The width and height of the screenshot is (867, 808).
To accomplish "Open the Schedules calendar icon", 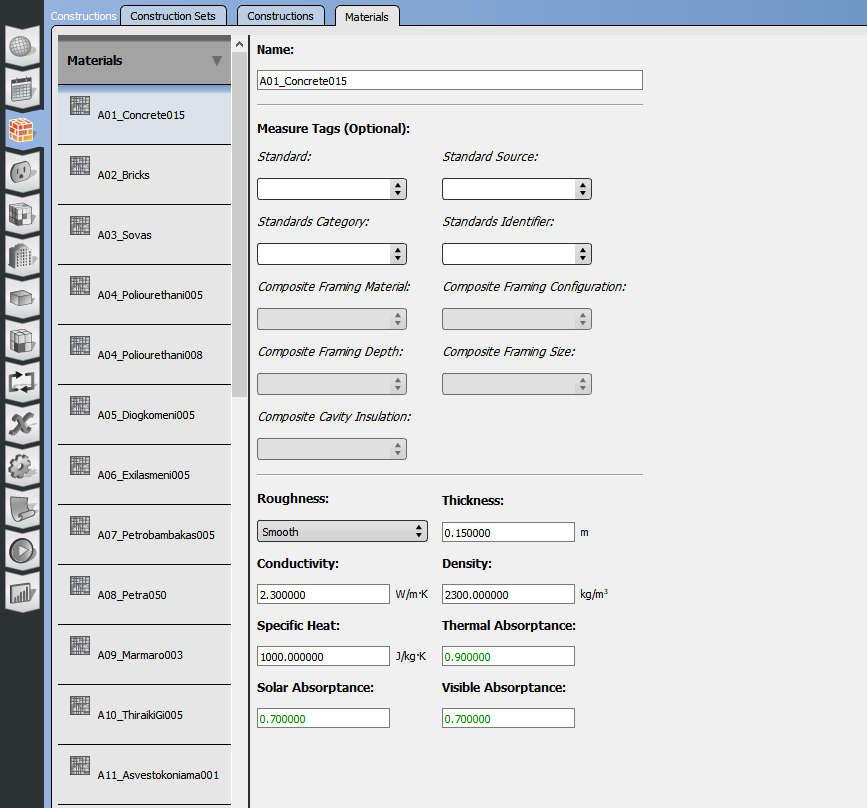I will pos(22,88).
